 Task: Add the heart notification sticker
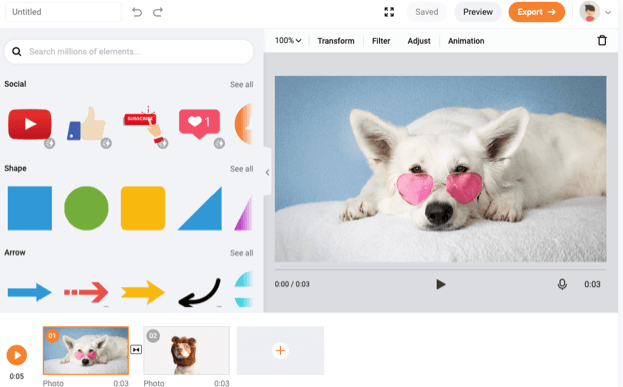(x=199, y=124)
